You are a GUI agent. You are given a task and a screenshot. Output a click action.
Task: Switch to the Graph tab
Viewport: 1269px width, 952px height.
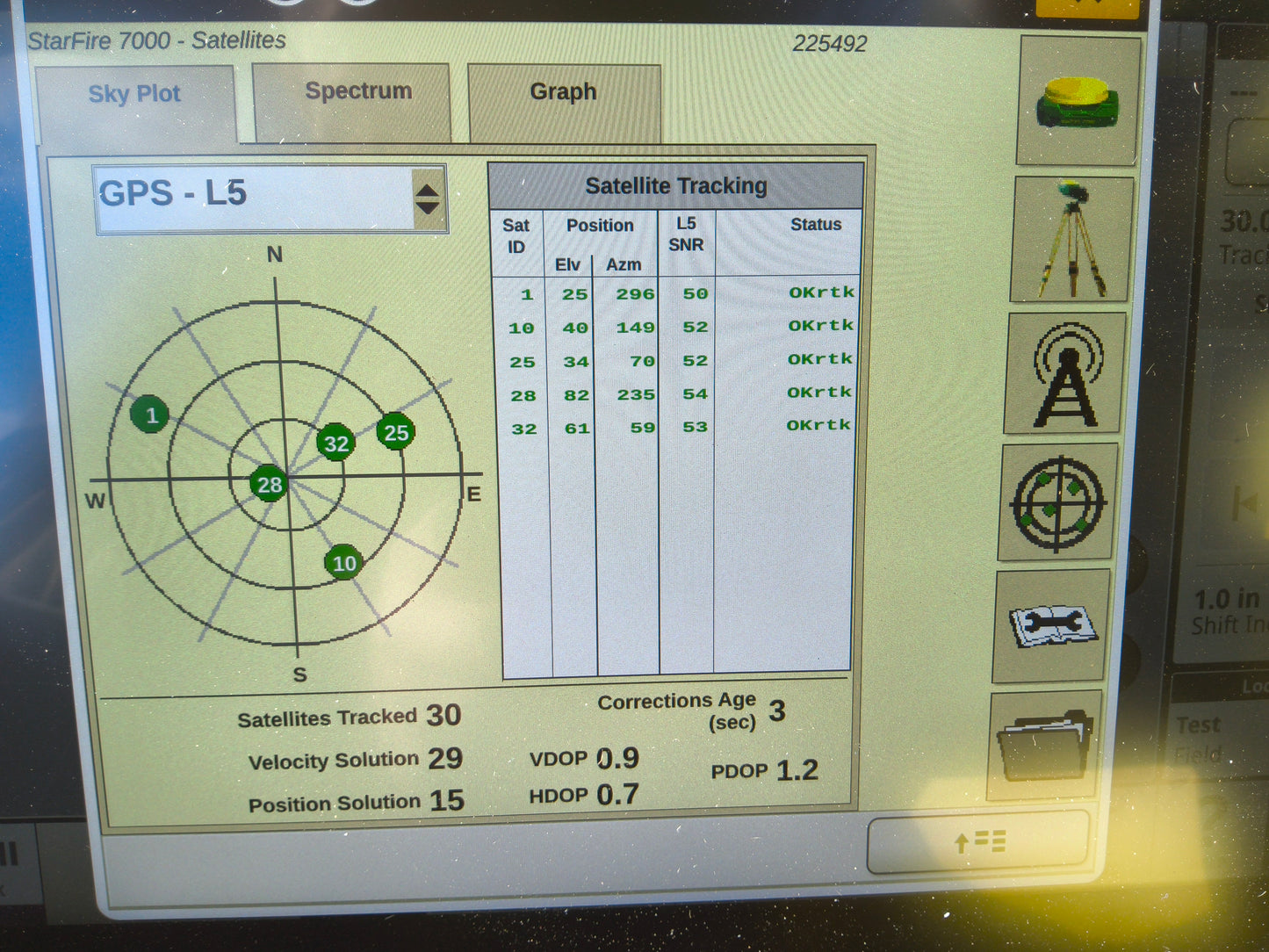(563, 91)
